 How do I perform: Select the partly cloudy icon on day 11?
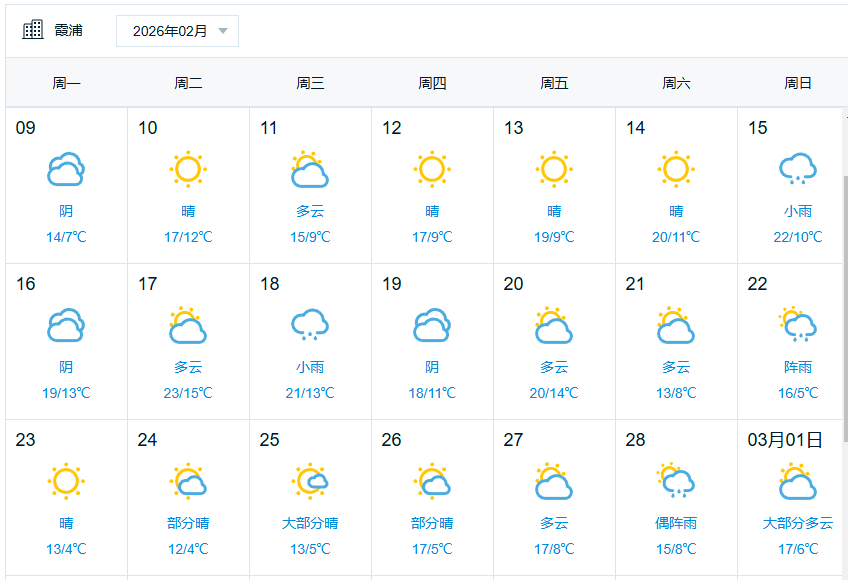[310, 170]
